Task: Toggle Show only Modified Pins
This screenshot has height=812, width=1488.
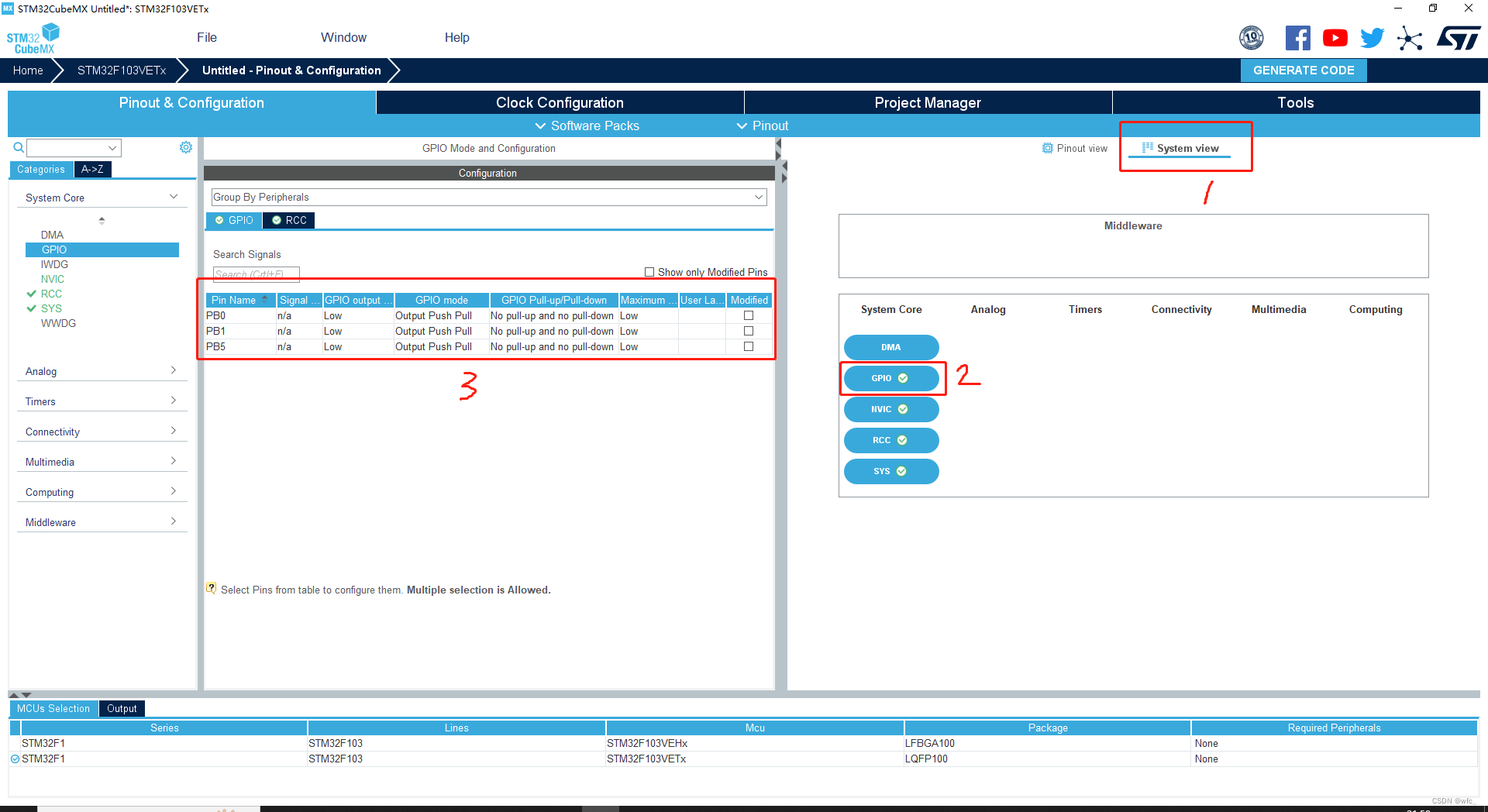Action: click(649, 272)
